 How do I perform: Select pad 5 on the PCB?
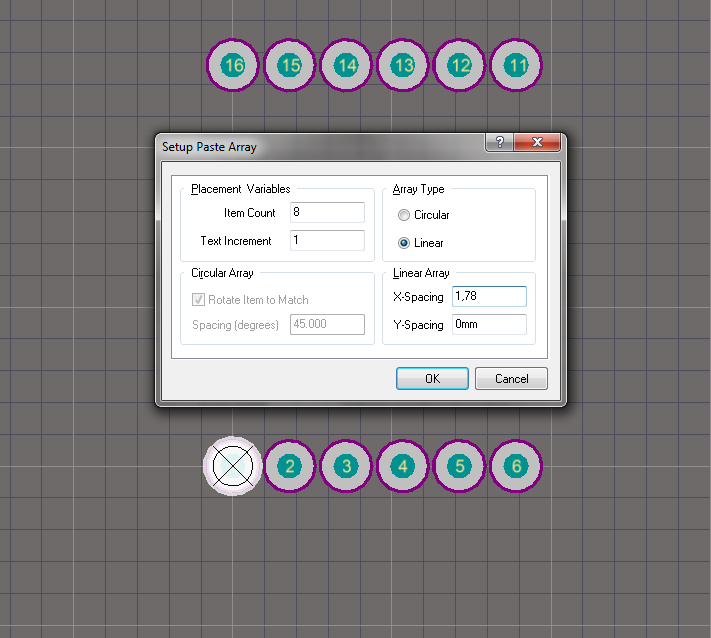[x=459, y=466]
